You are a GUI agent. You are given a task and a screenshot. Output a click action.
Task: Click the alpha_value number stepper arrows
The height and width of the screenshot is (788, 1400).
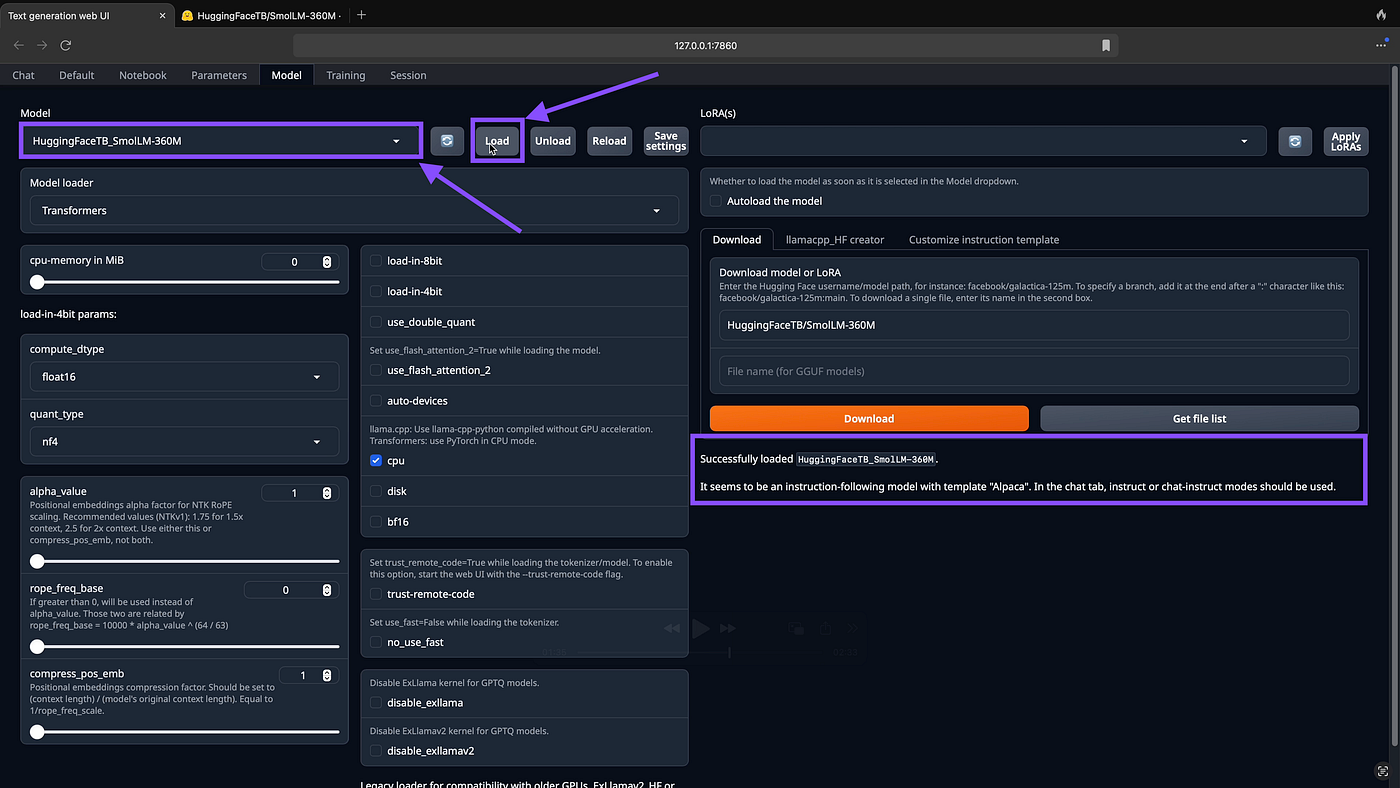click(x=327, y=493)
